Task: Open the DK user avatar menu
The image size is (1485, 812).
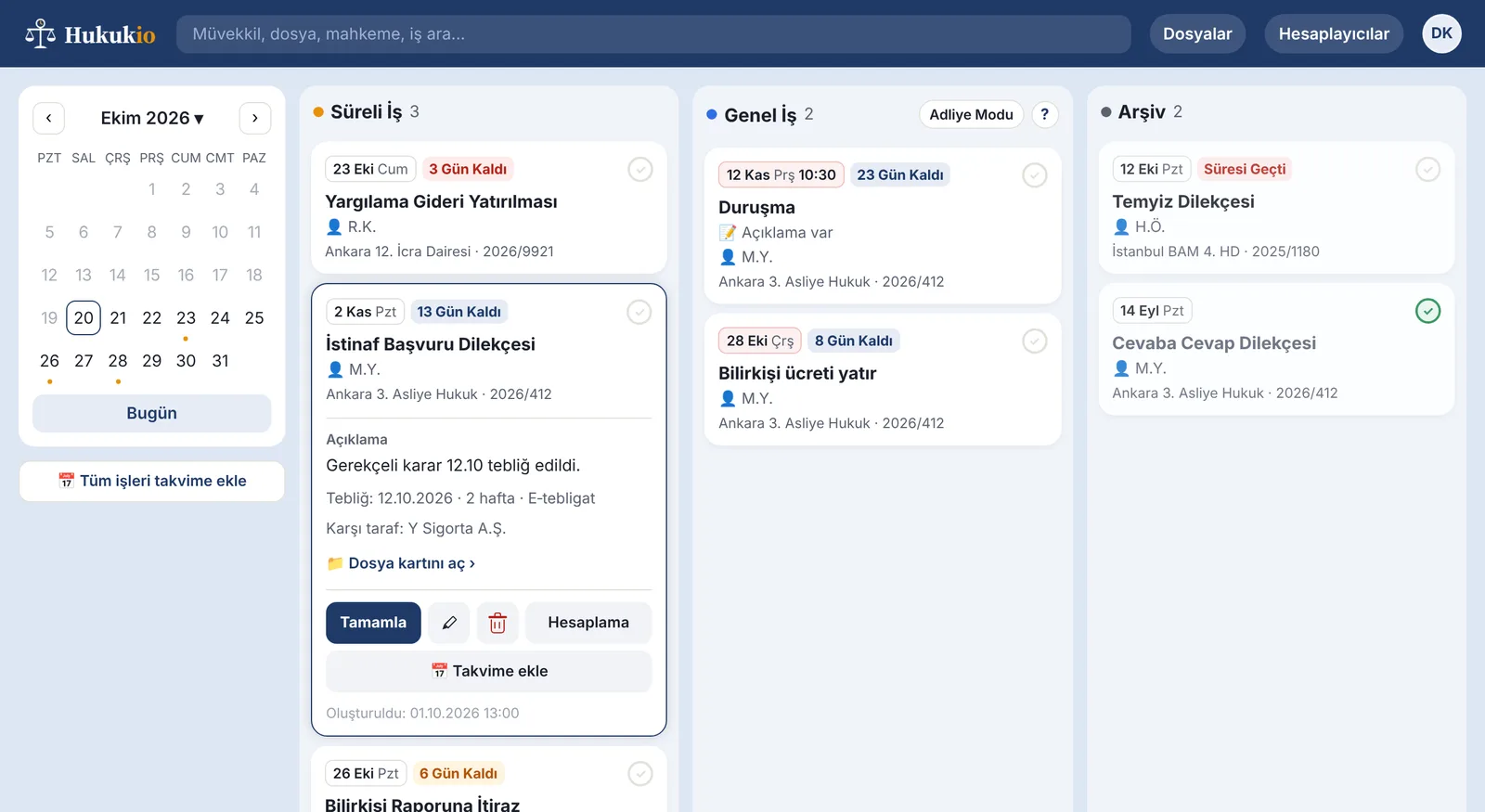Action: tap(1441, 33)
